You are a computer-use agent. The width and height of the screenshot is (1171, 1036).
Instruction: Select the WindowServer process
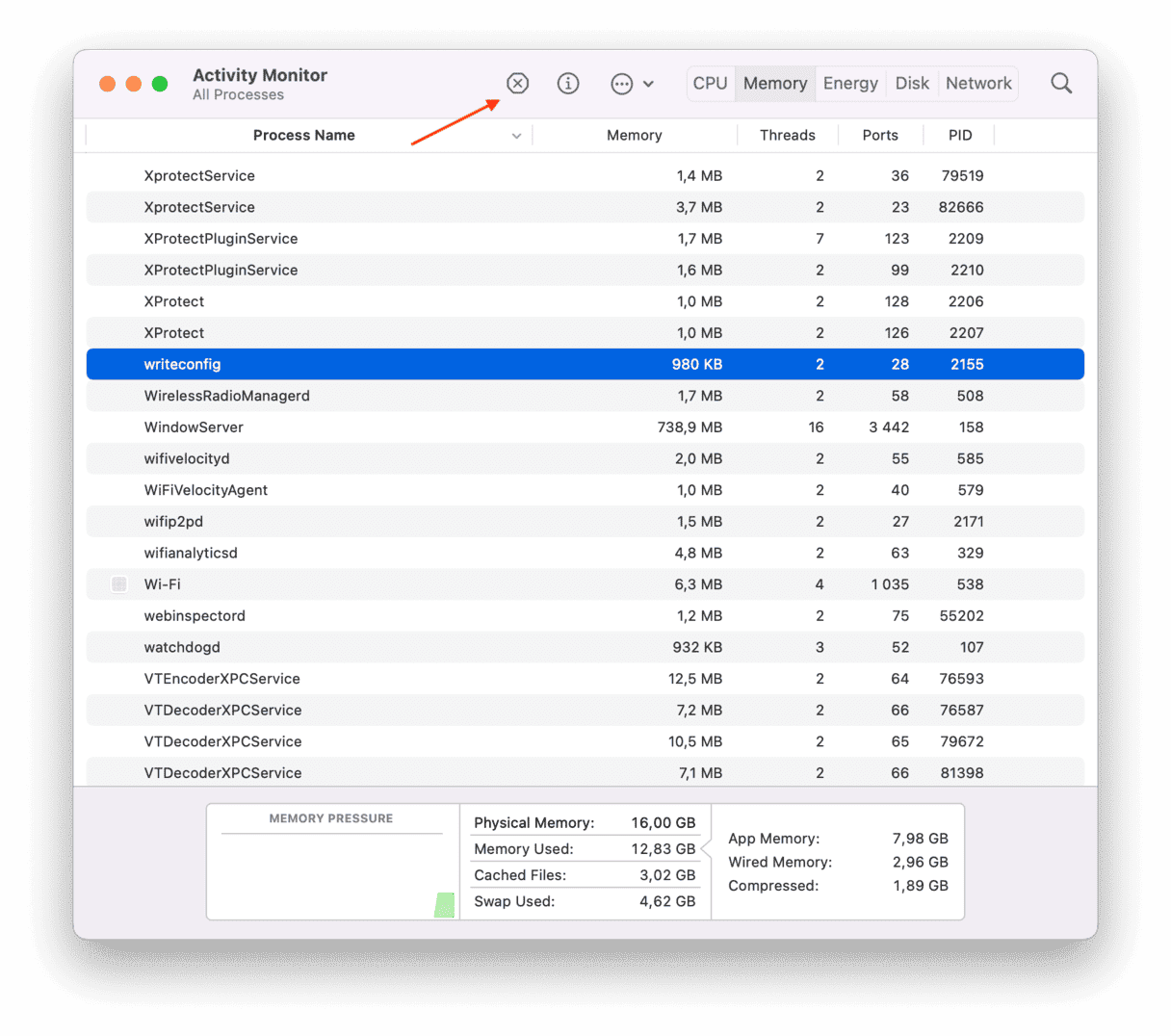585,427
